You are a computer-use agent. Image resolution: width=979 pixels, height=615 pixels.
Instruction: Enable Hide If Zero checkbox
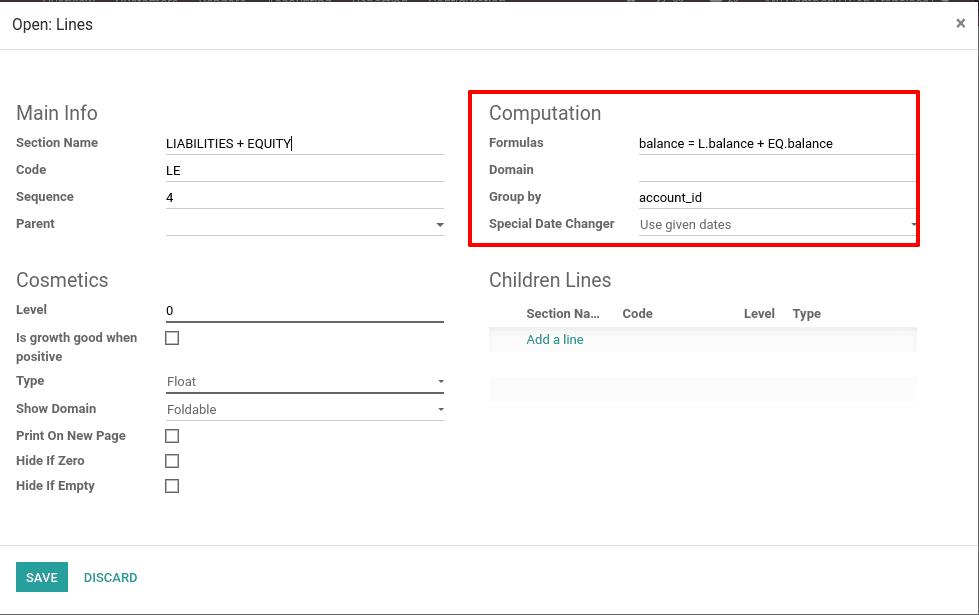click(x=172, y=461)
